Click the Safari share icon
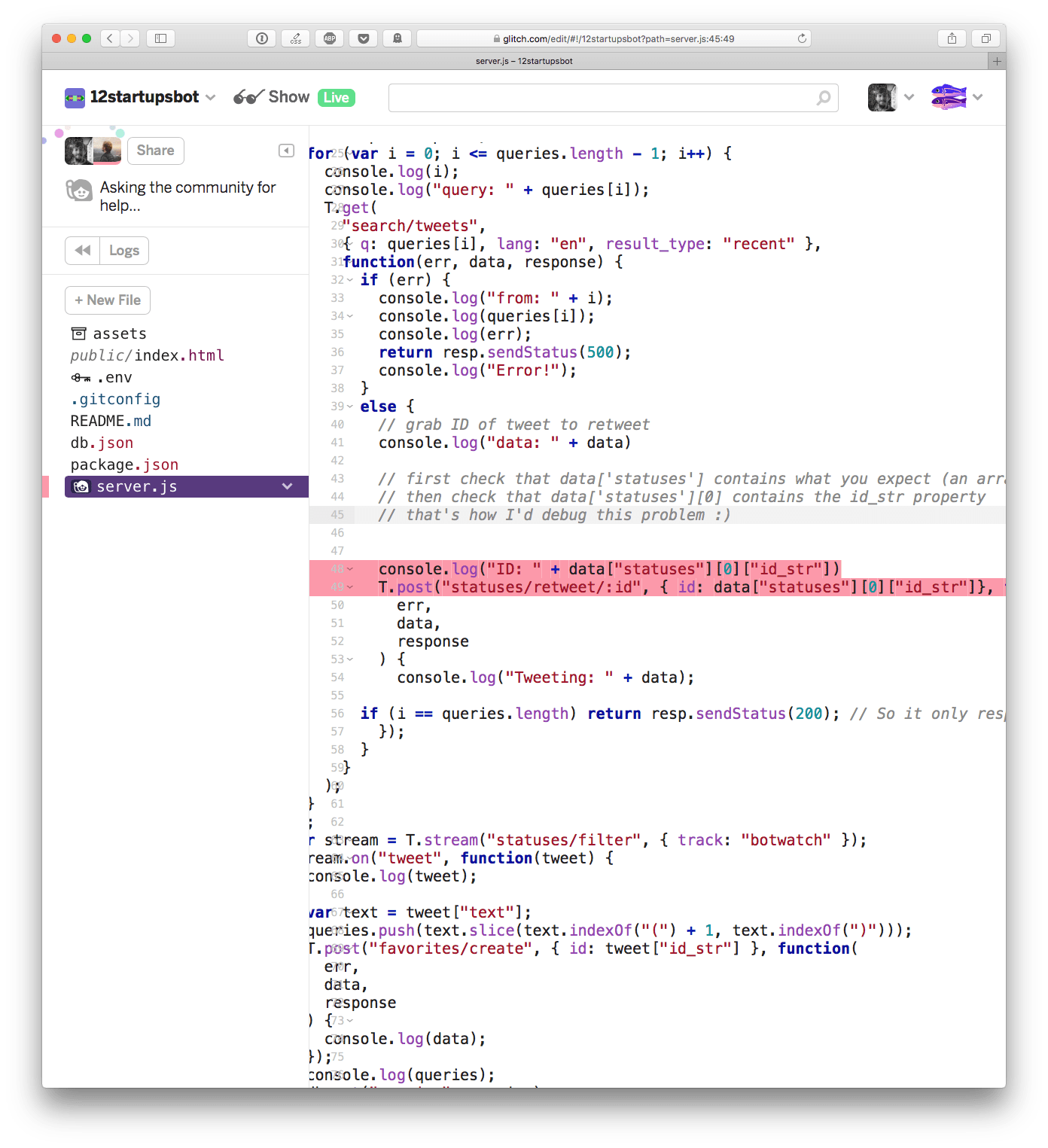The height and width of the screenshot is (1148, 1048). coord(952,38)
